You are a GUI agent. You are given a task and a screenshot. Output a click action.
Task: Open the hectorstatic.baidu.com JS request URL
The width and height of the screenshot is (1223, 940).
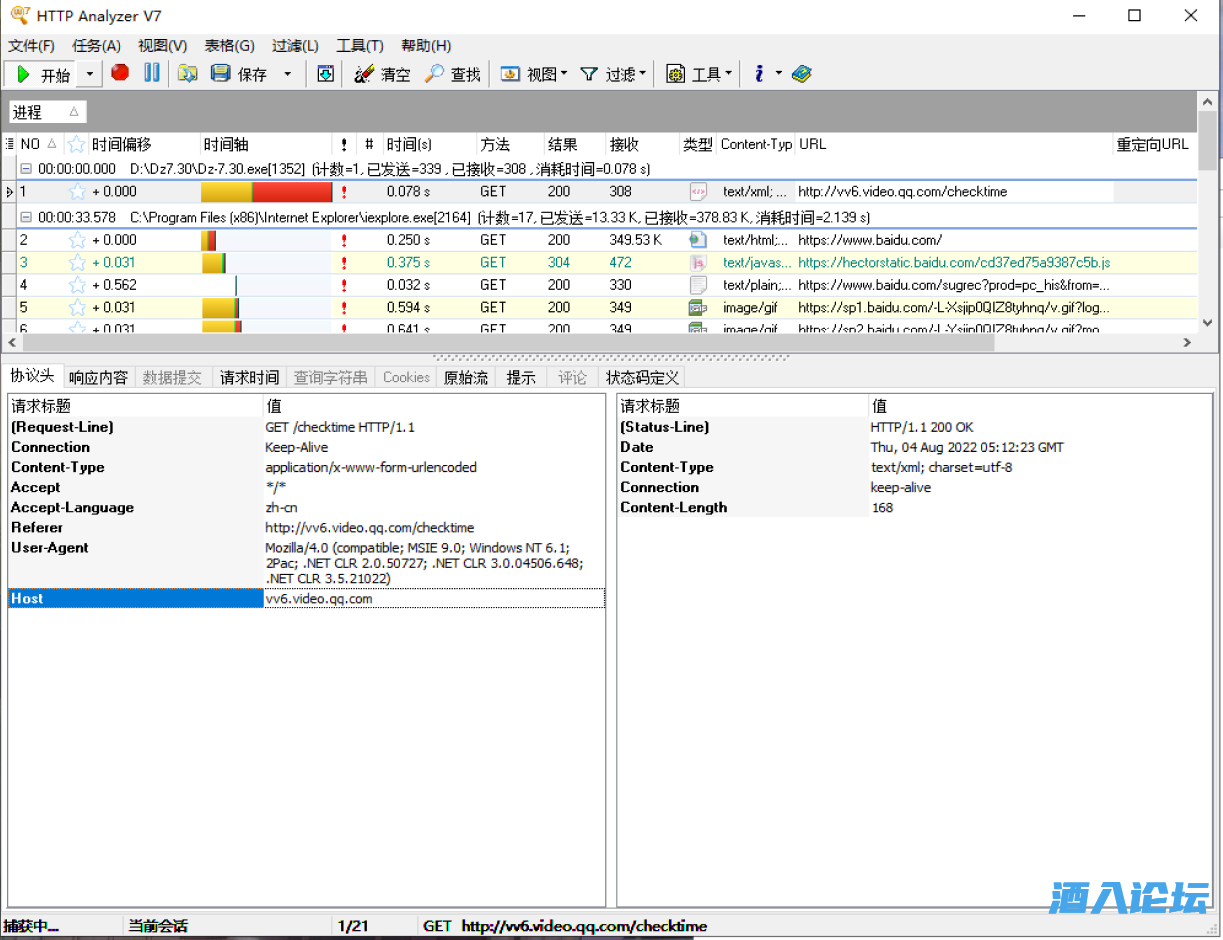point(953,263)
